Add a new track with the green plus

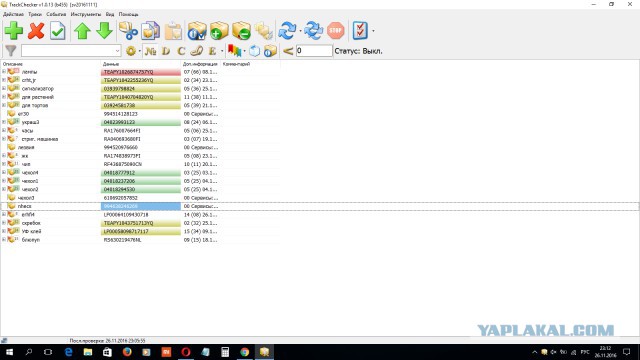coord(14,31)
